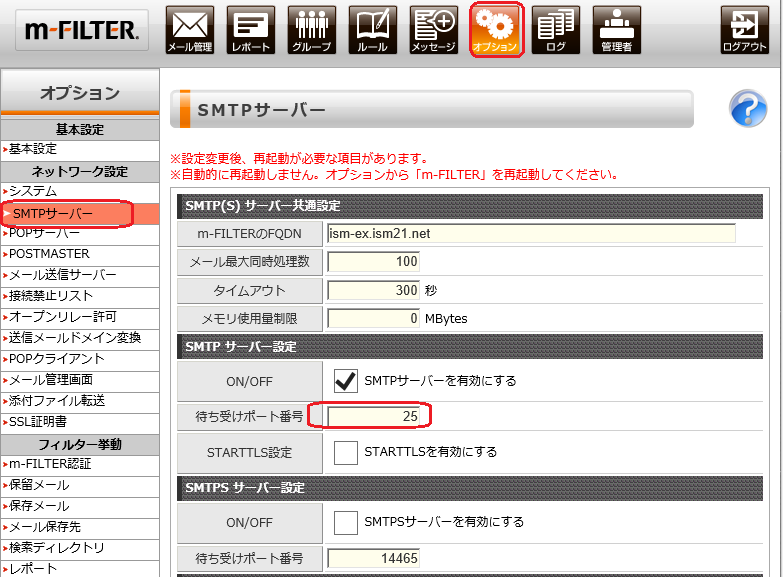The height and width of the screenshot is (577, 783).
Task: Open the SSL証明書 sidebar link
Action: 38,422
